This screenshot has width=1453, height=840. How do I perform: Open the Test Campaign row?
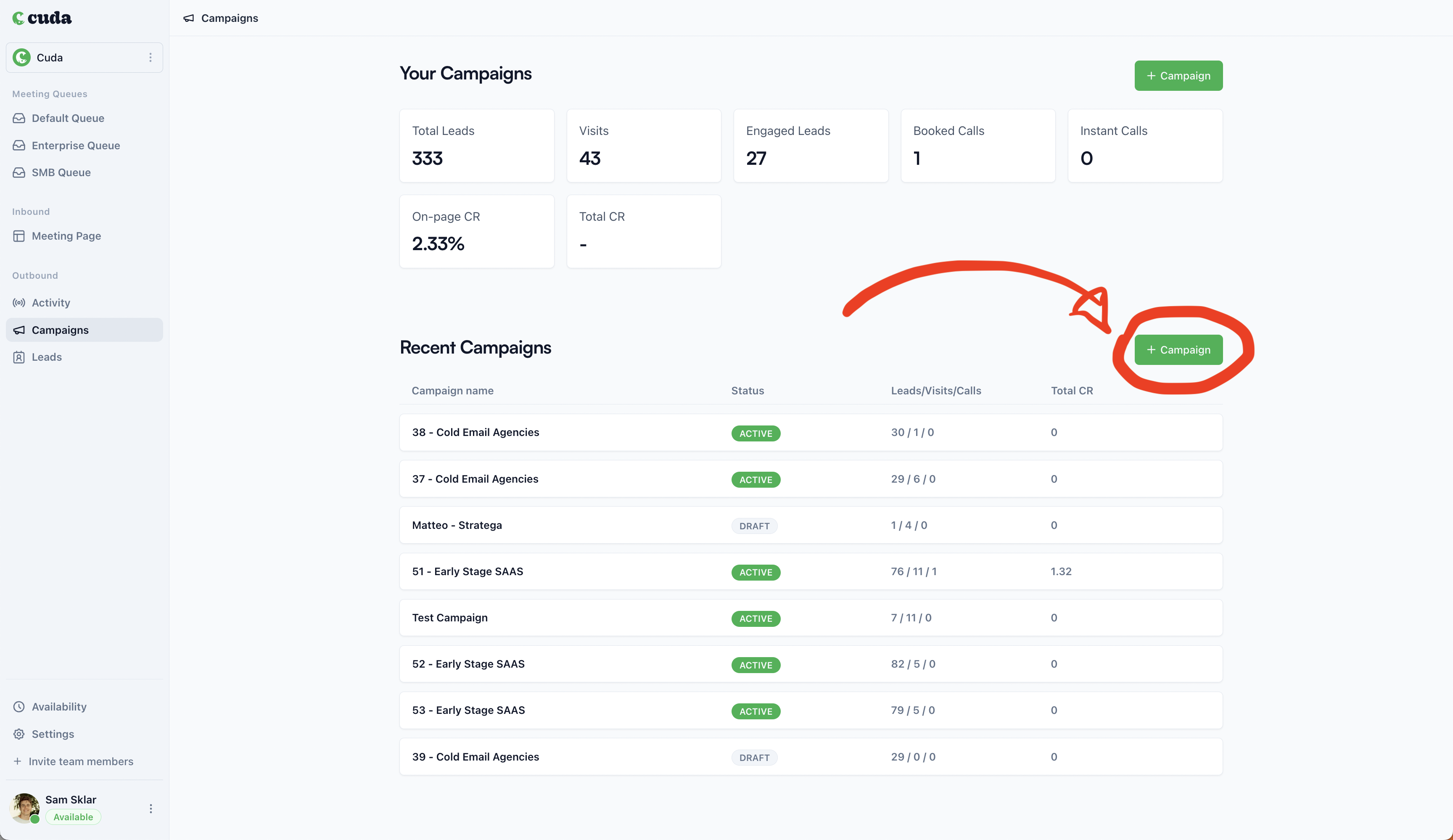(811, 618)
